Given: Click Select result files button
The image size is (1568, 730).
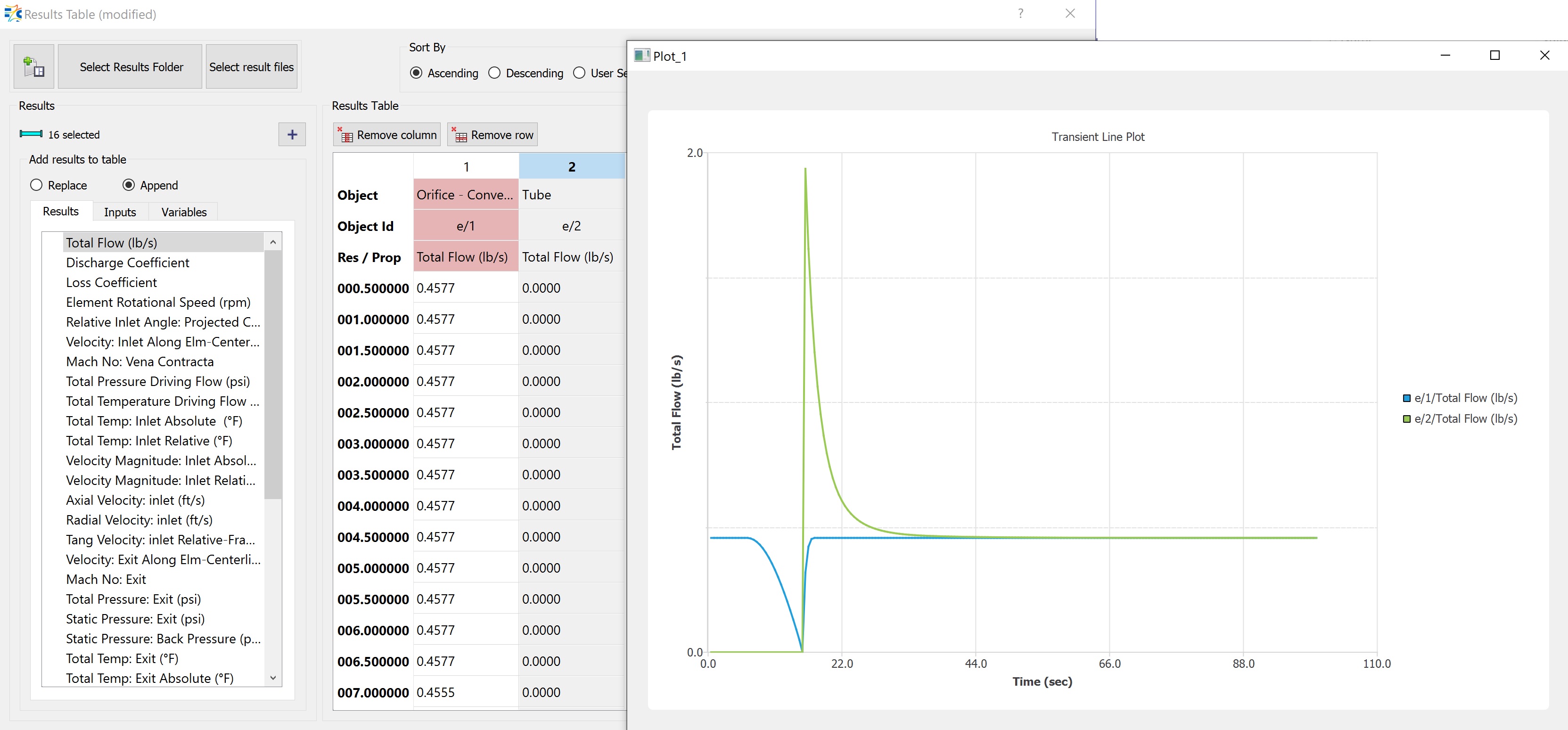Looking at the screenshot, I should [251, 67].
